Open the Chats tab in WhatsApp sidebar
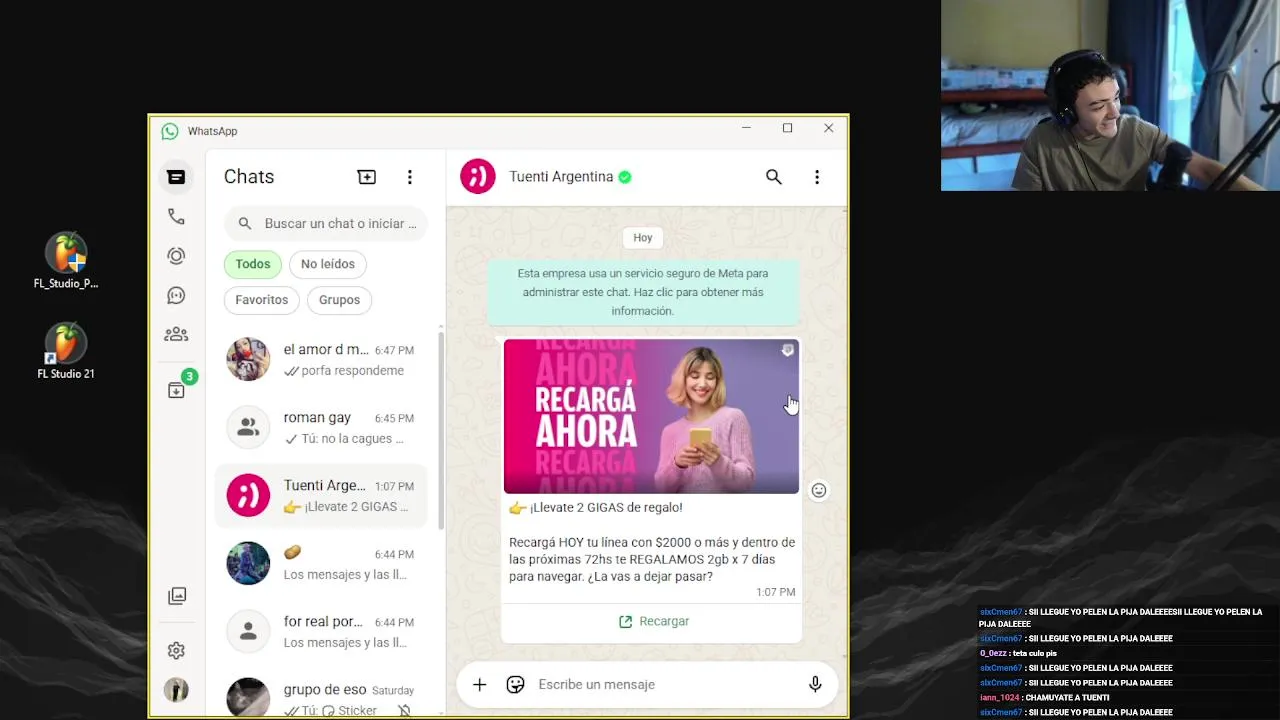Viewport: 1280px width, 720px height. tap(176, 177)
